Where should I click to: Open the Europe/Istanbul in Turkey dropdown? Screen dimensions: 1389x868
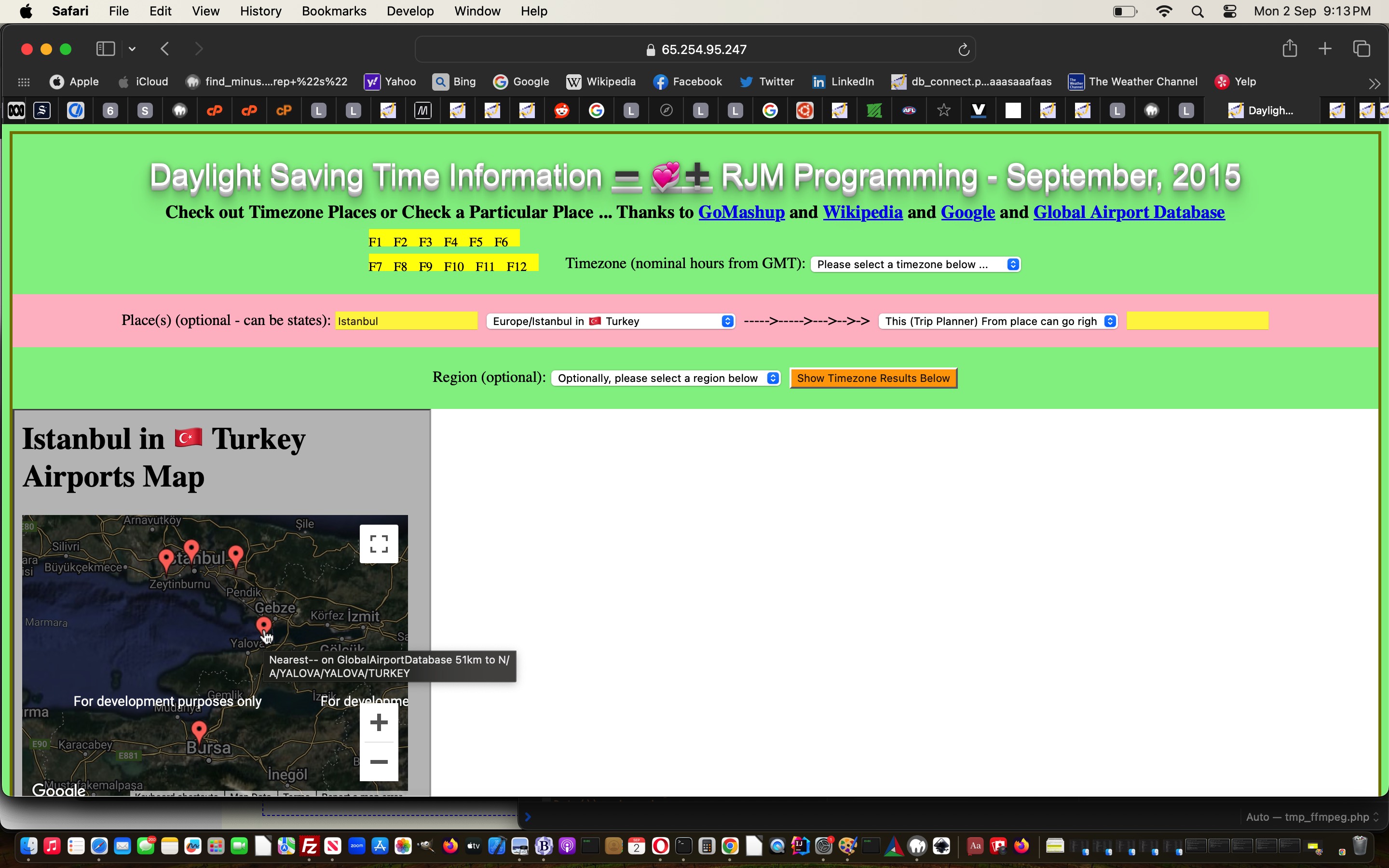pyautogui.click(x=611, y=321)
